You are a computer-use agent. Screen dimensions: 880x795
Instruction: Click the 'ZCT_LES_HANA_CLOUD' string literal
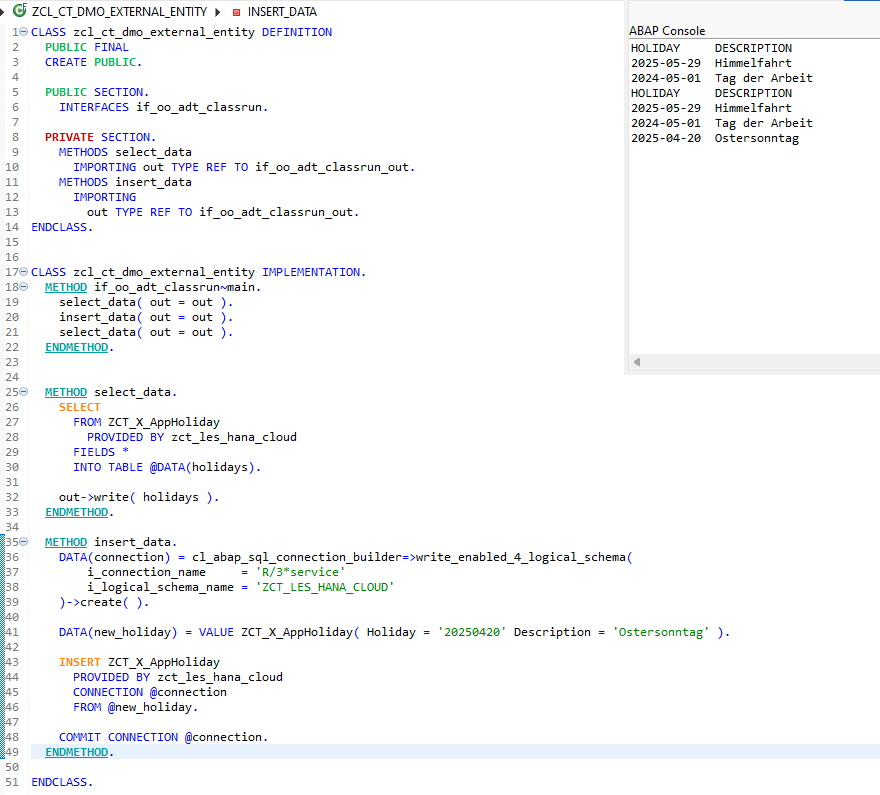325,587
